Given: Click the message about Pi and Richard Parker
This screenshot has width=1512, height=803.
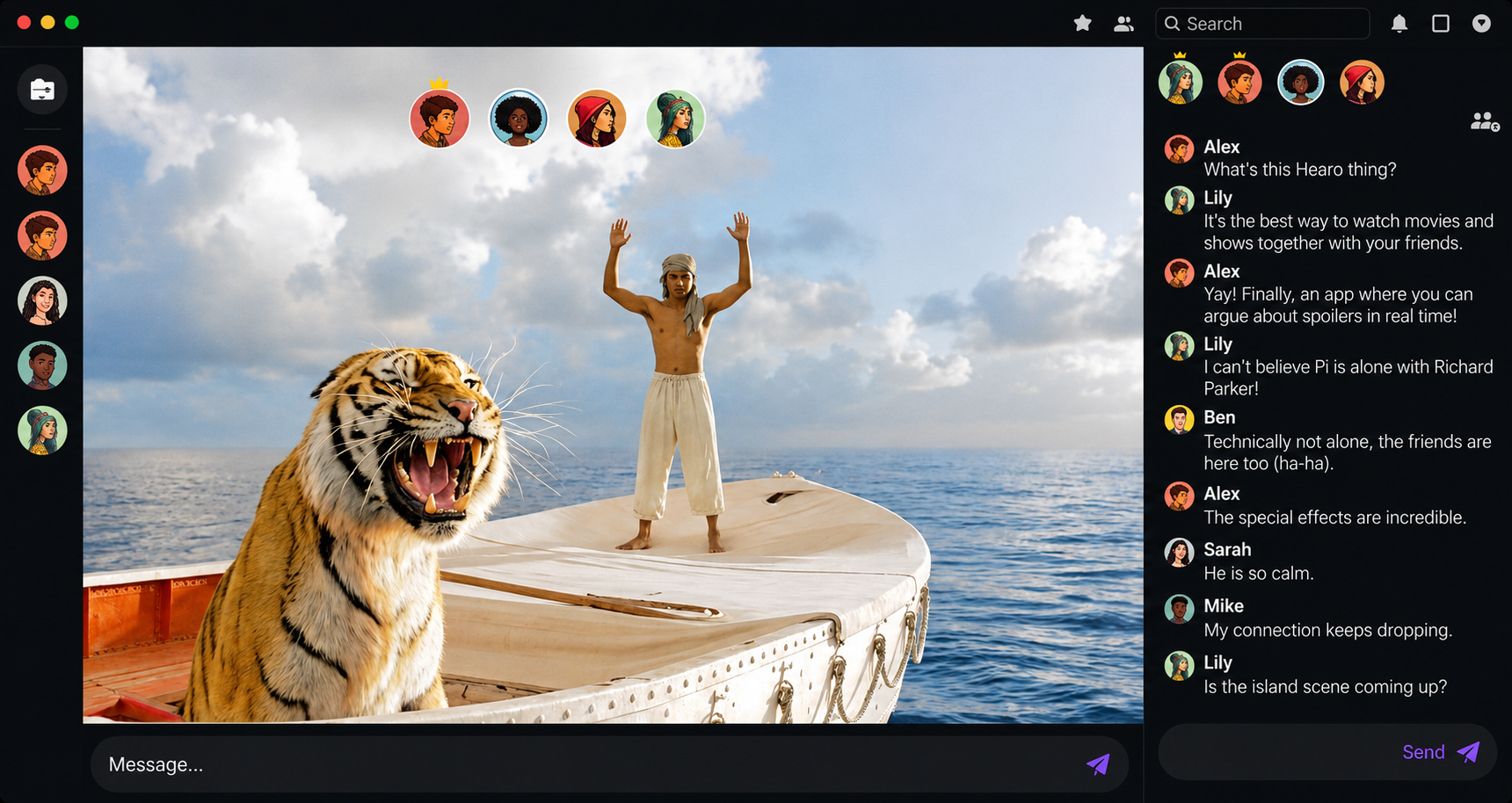Looking at the screenshot, I should tap(1348, 378).
